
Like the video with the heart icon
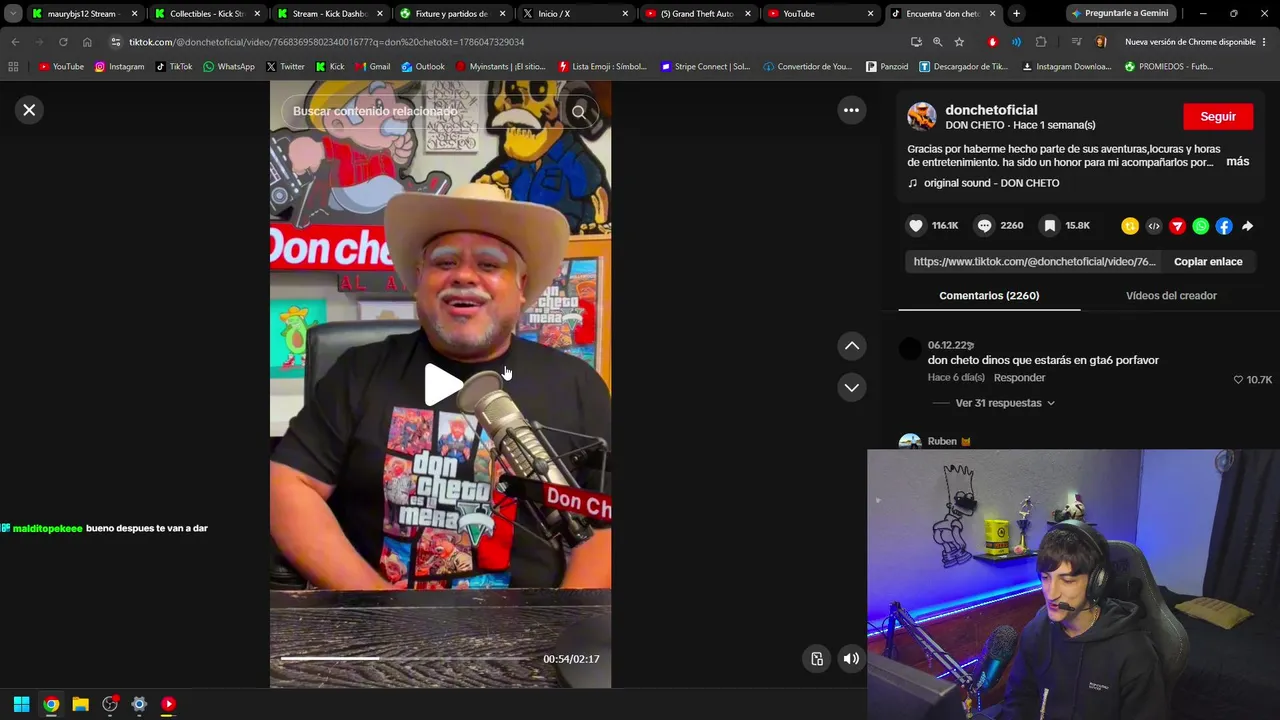[x=916, y=226]
